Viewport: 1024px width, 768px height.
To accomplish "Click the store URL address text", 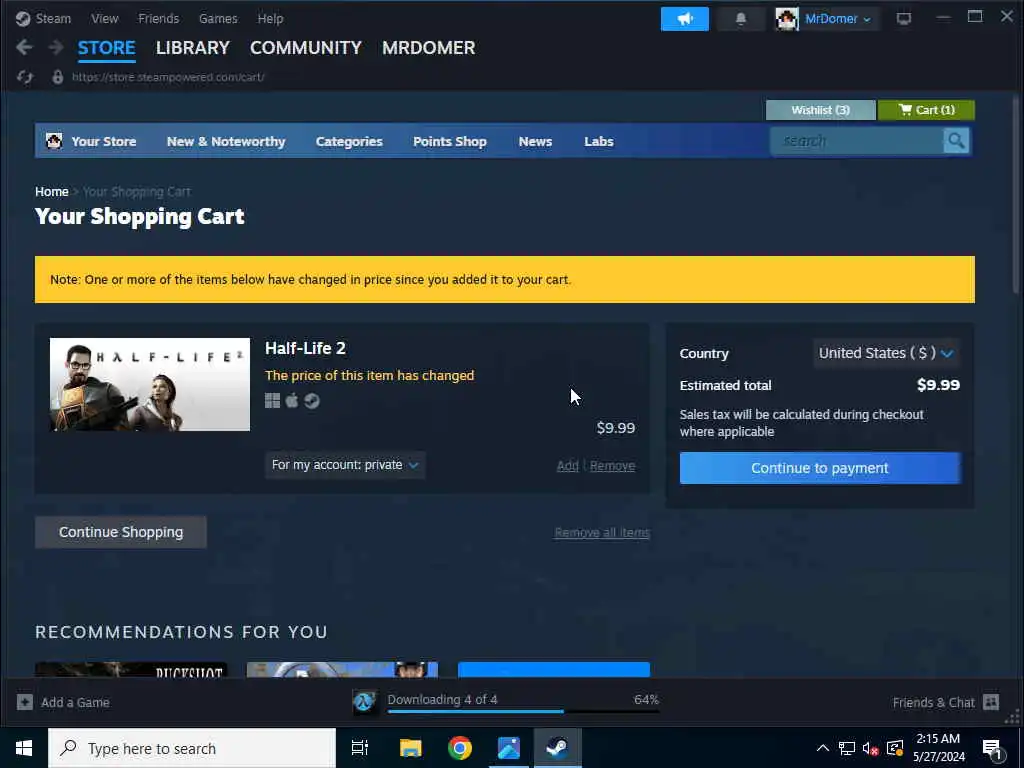I will tap(168, 77).
